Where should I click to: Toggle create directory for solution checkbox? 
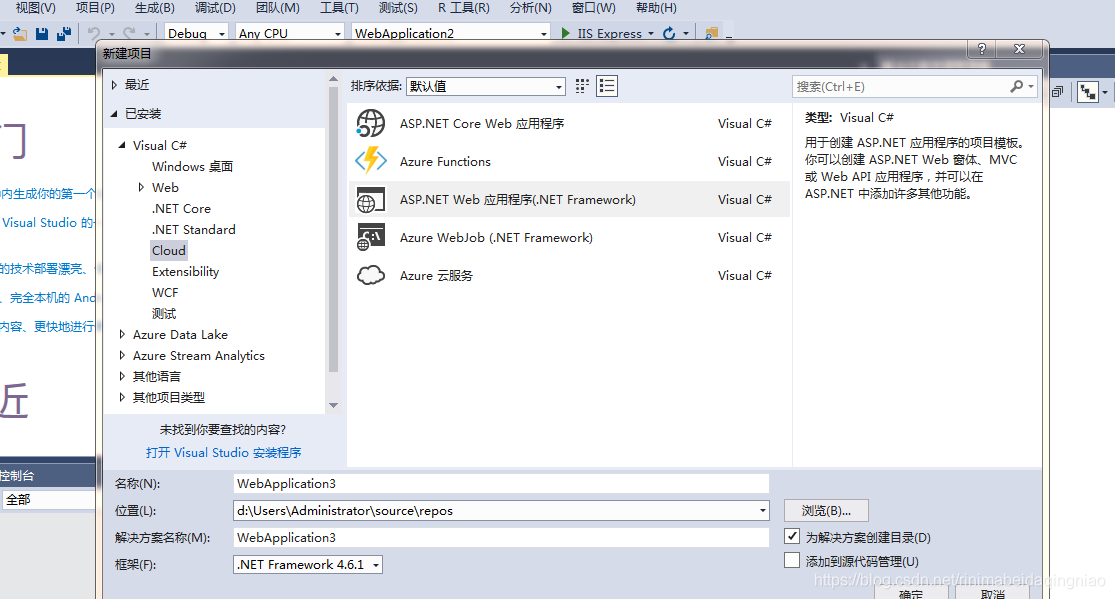(791, 536)
